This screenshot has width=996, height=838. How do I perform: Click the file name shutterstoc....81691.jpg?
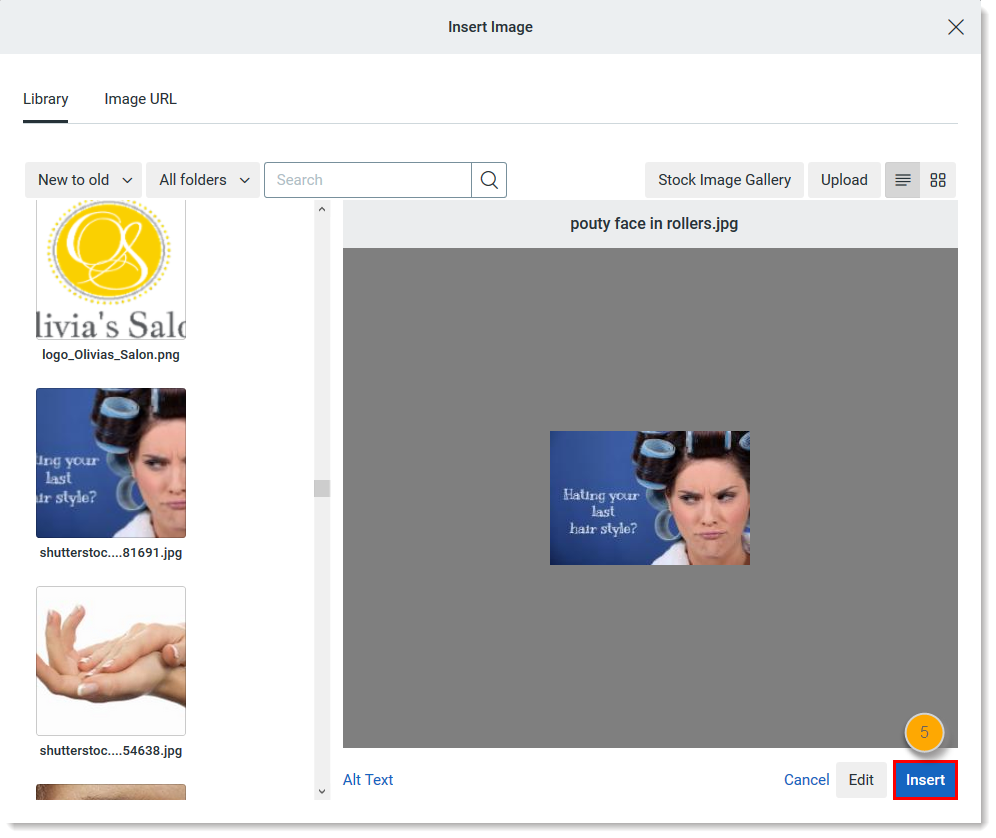tap(111, 553)
